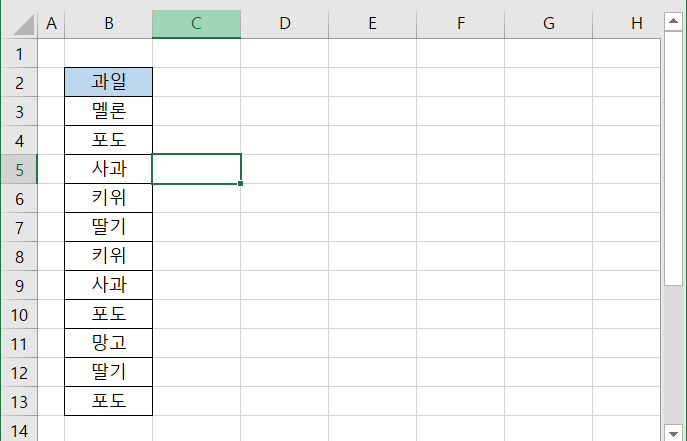Click empty cell D2

click(285, 82)
